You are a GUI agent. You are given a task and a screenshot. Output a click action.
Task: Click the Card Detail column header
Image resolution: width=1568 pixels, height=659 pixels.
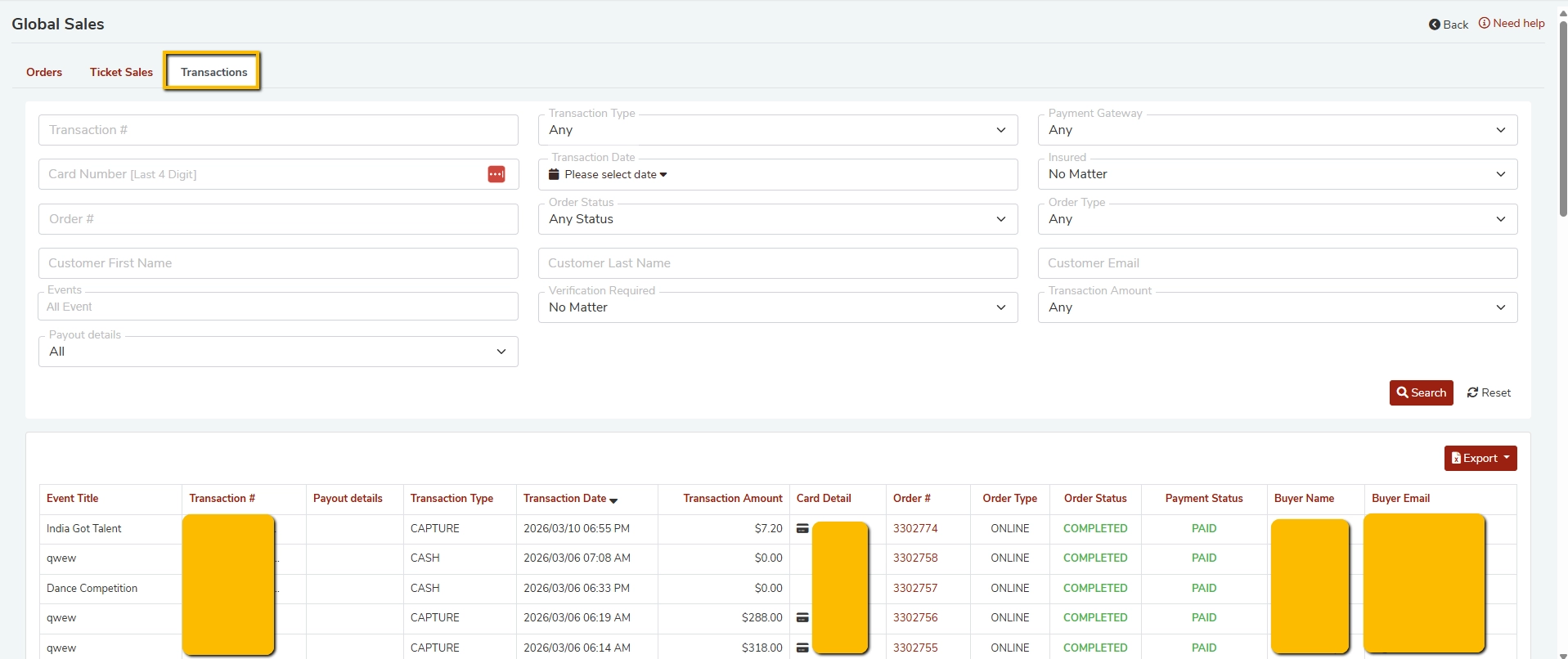tap(824, 498)
